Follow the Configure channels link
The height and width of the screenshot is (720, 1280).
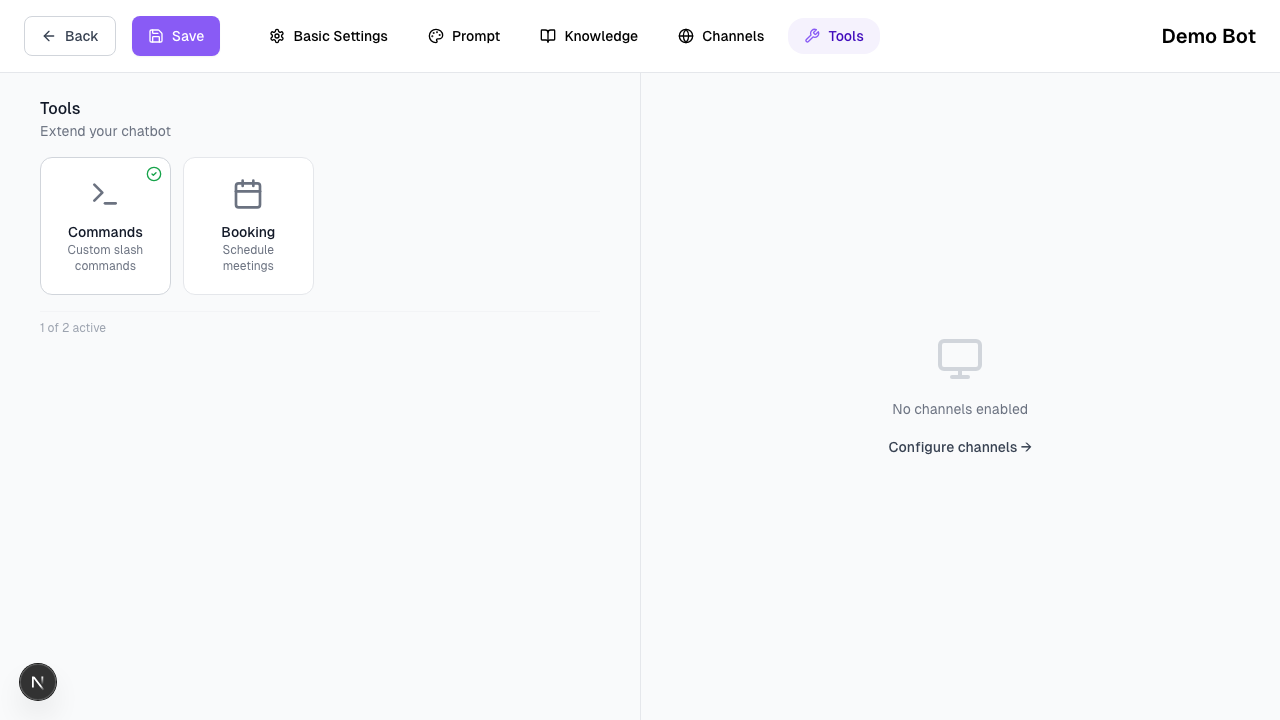959,447
